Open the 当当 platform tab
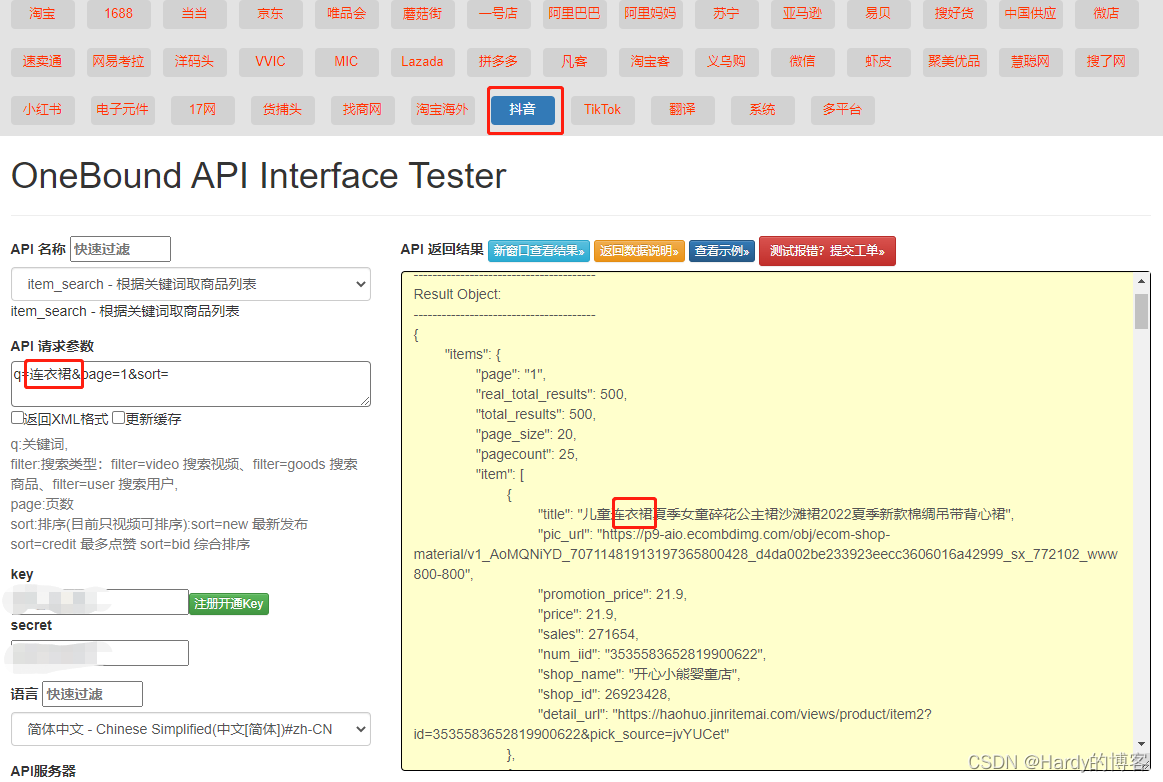 [x=194, y=13]
